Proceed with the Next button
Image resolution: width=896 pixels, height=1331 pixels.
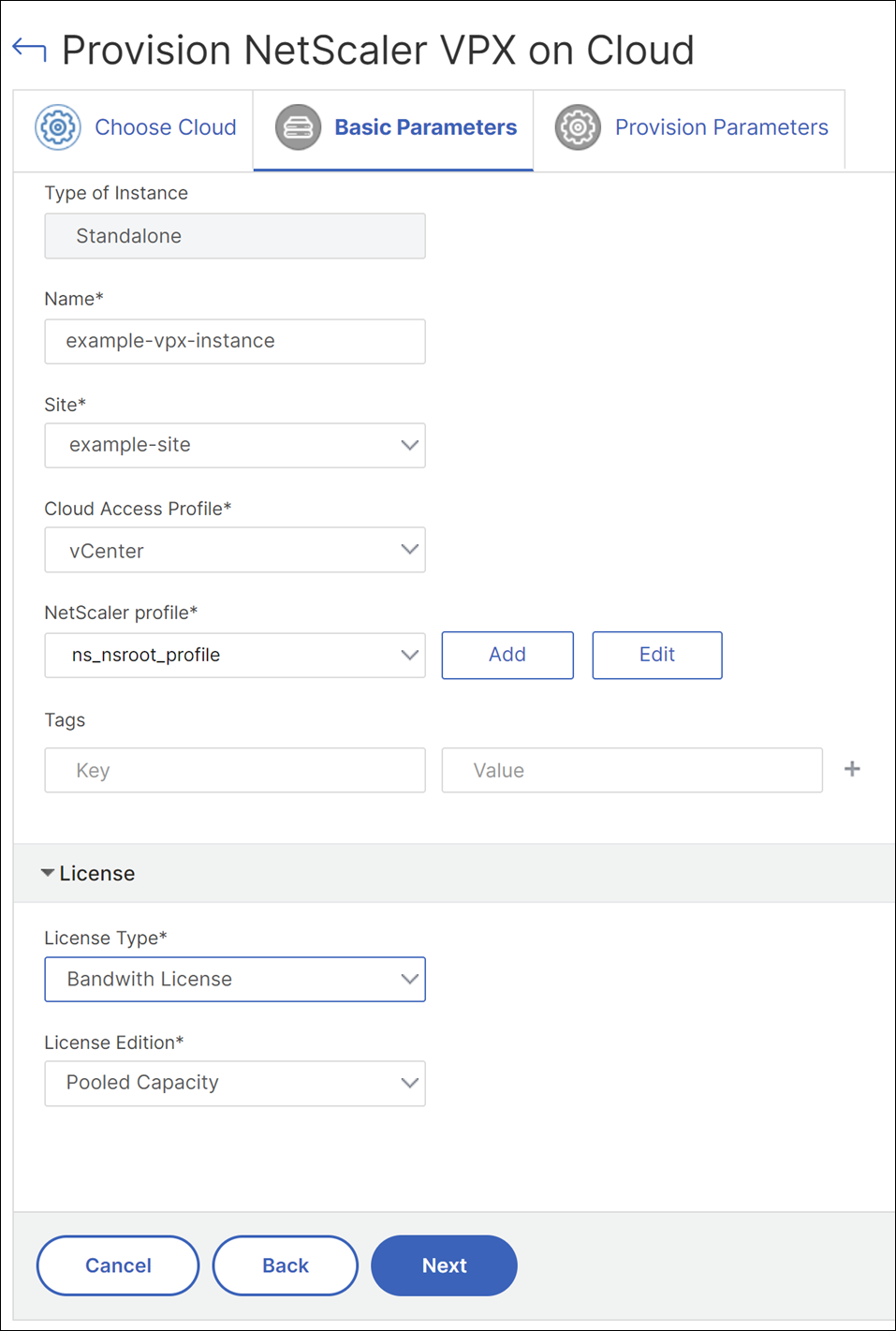(445, 1265)
